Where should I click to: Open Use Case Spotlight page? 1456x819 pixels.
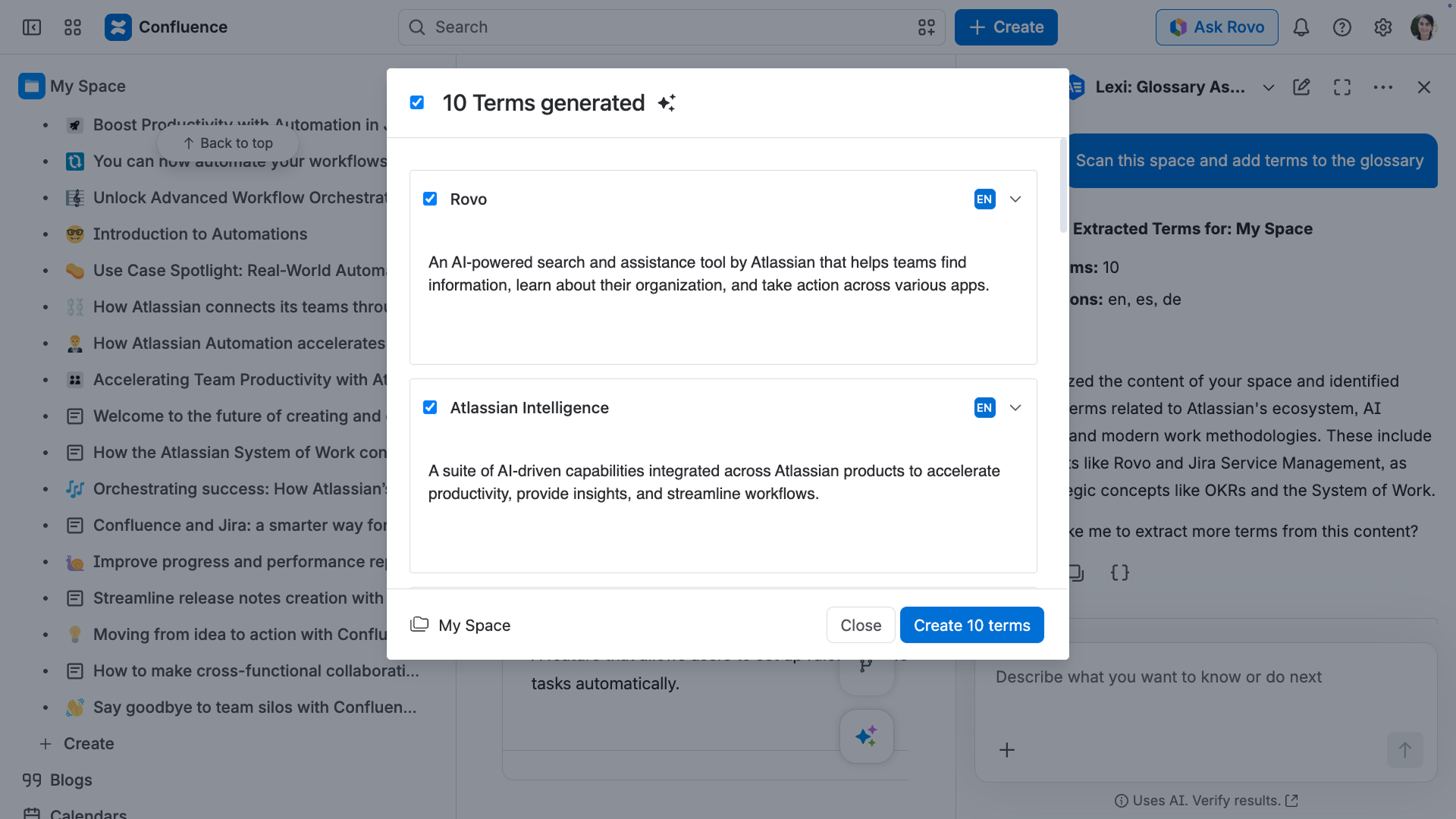(x=240, y=271)
